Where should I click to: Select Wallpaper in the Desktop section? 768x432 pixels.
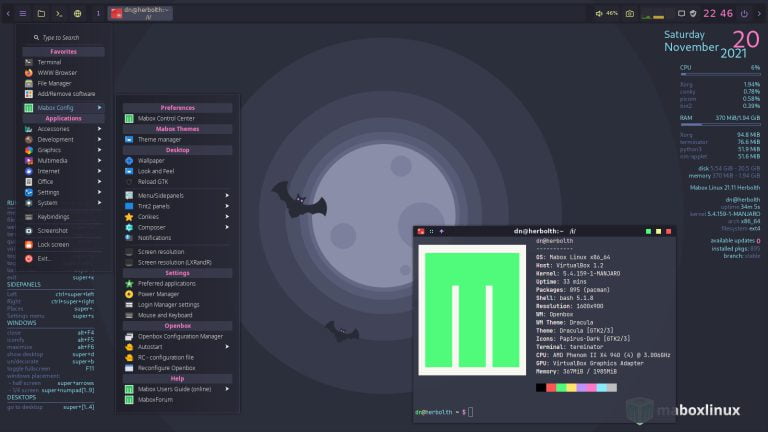(151, 160)
